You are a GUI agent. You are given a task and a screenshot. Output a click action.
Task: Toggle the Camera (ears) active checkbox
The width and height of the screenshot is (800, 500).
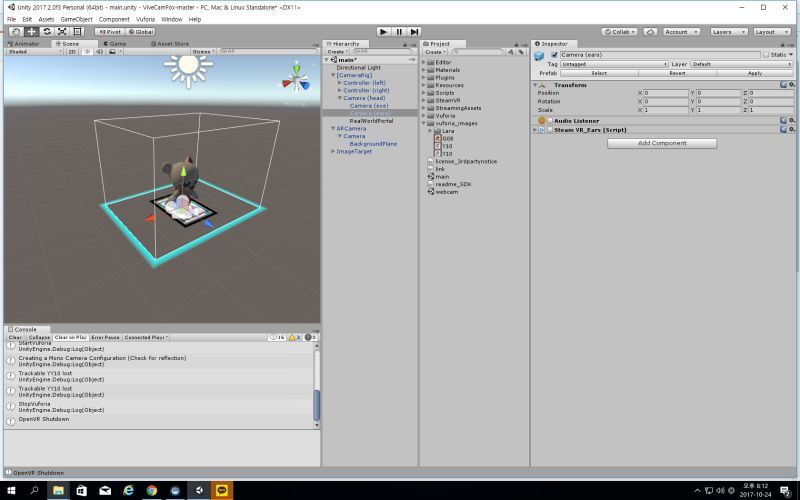click(x=554, y=55)
